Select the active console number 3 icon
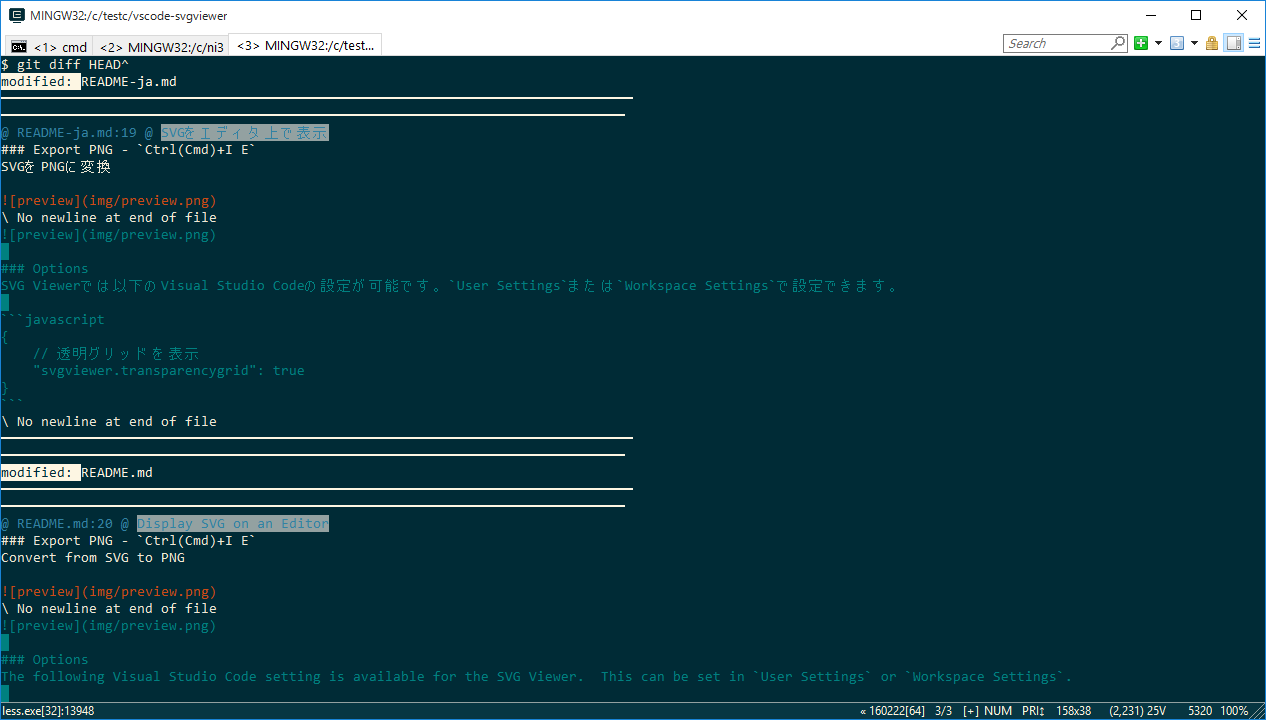Viewport: 1266px width, 720px height. pyautogui.click(x=1177, y=43)
